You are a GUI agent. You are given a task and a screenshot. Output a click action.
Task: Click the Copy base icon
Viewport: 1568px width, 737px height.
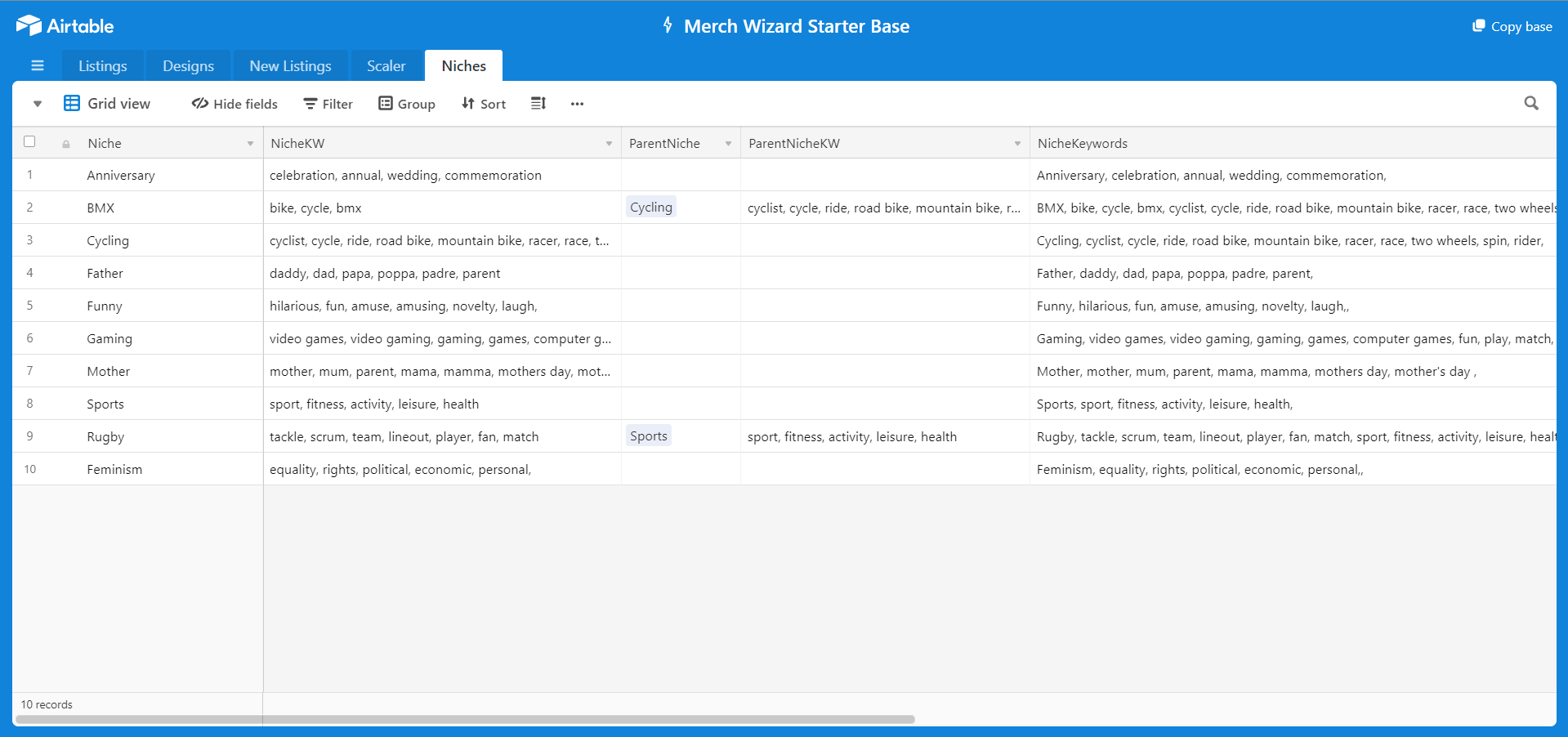point(1478,26)
